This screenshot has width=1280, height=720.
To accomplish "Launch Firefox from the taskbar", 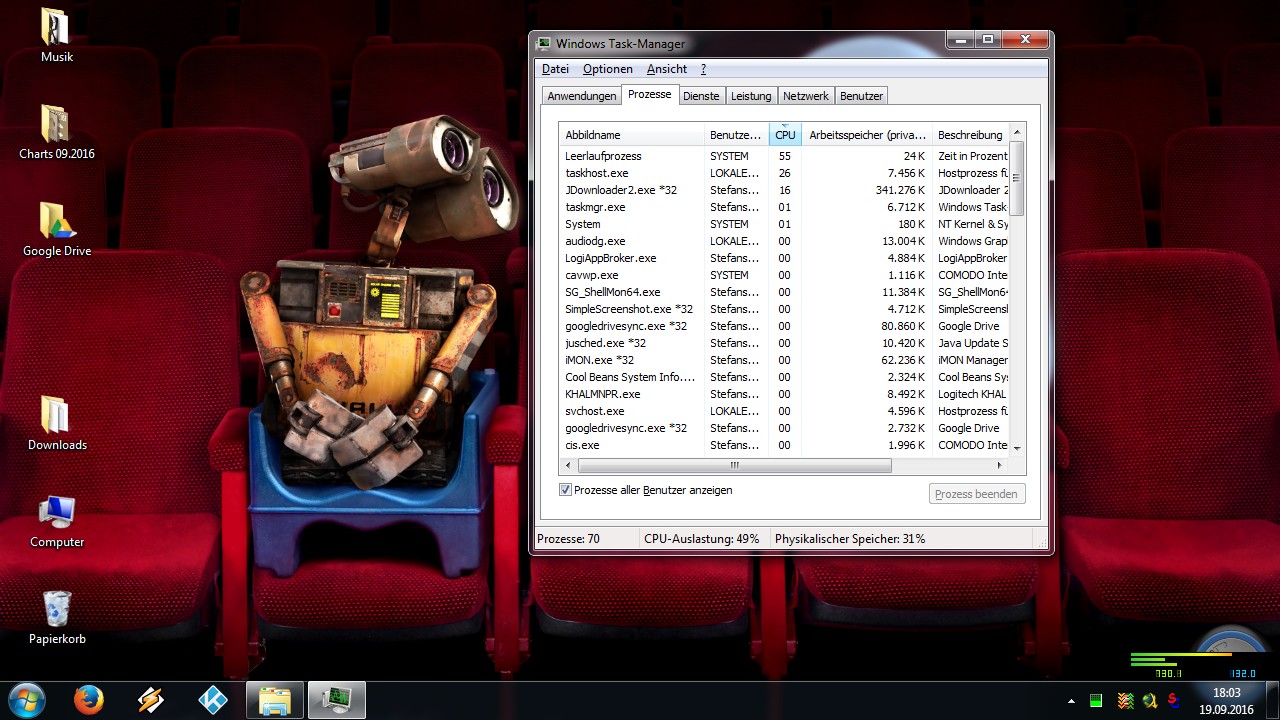I will [89, 700].
